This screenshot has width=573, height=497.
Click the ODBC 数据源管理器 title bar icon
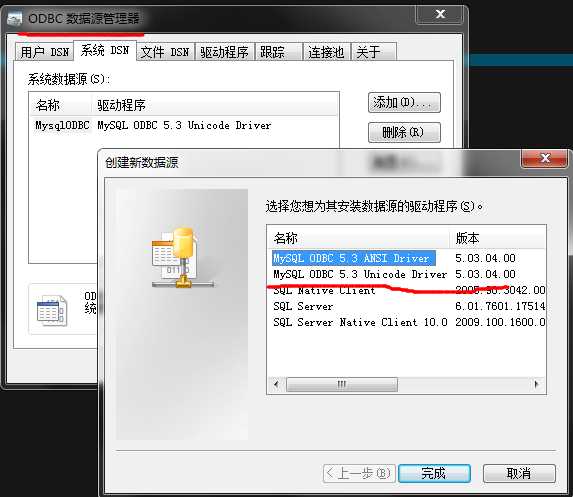point(15,19)
